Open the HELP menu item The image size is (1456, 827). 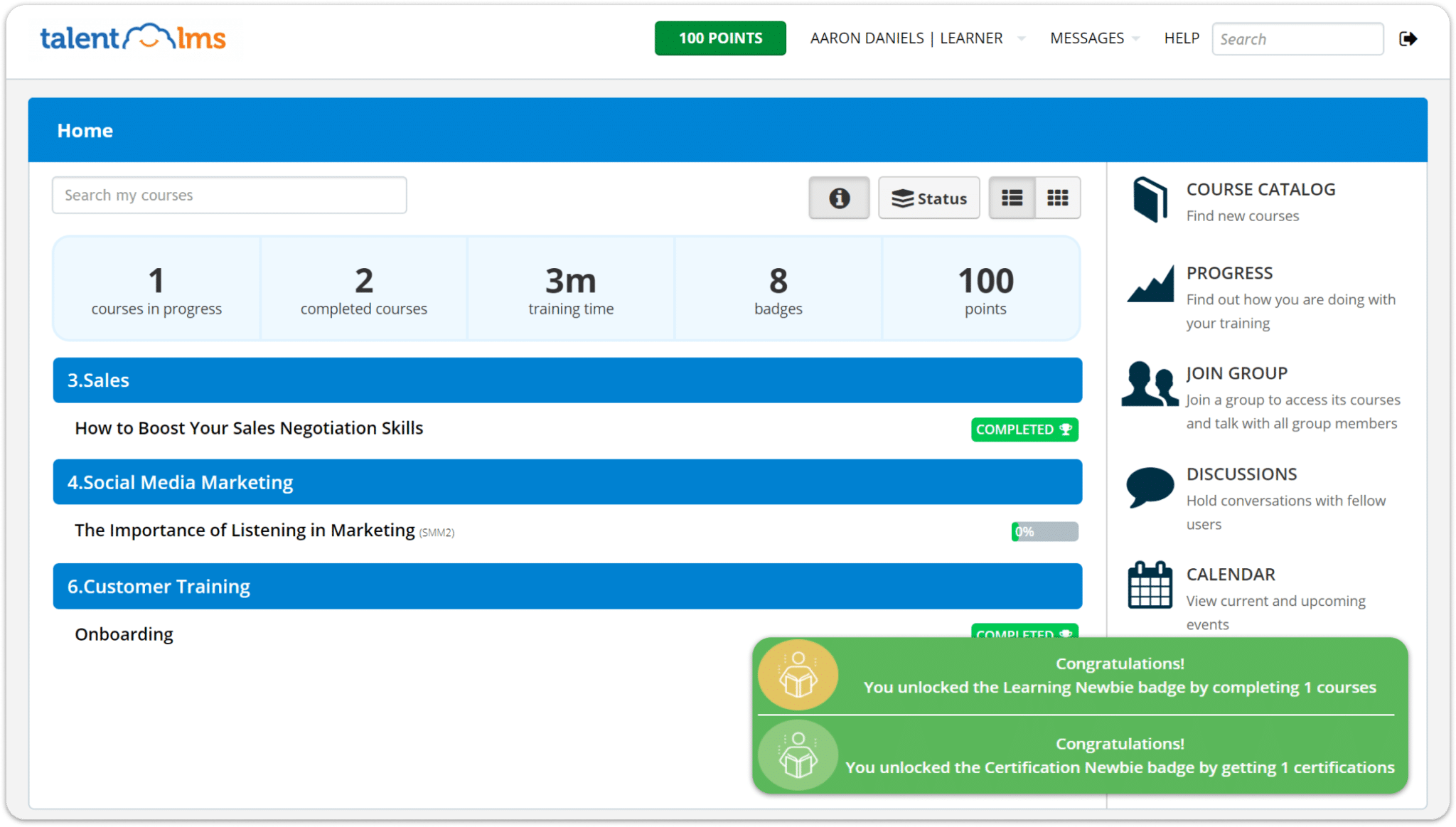(1180, 38)
